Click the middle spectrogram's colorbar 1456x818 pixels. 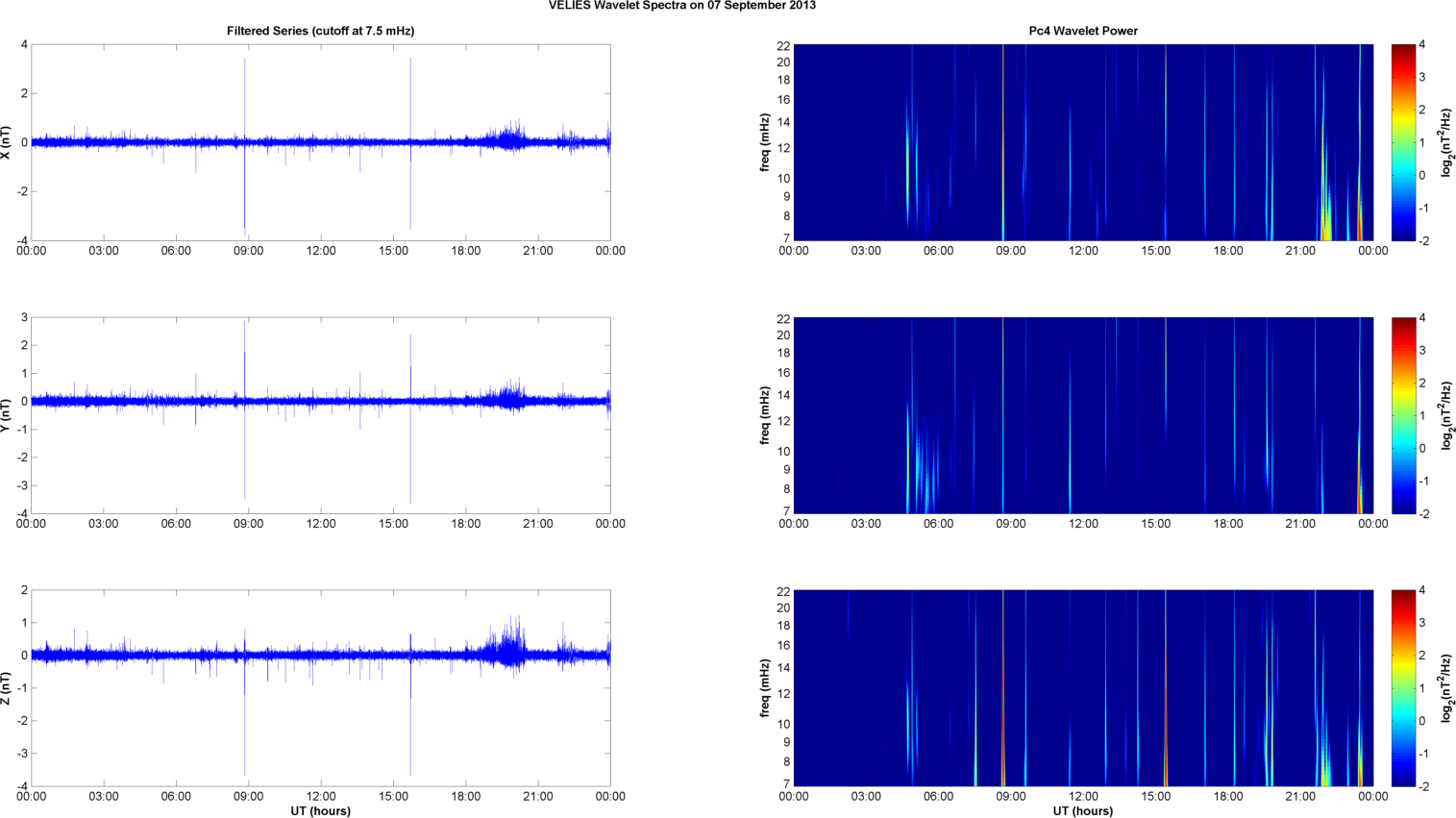[1403, 415]
